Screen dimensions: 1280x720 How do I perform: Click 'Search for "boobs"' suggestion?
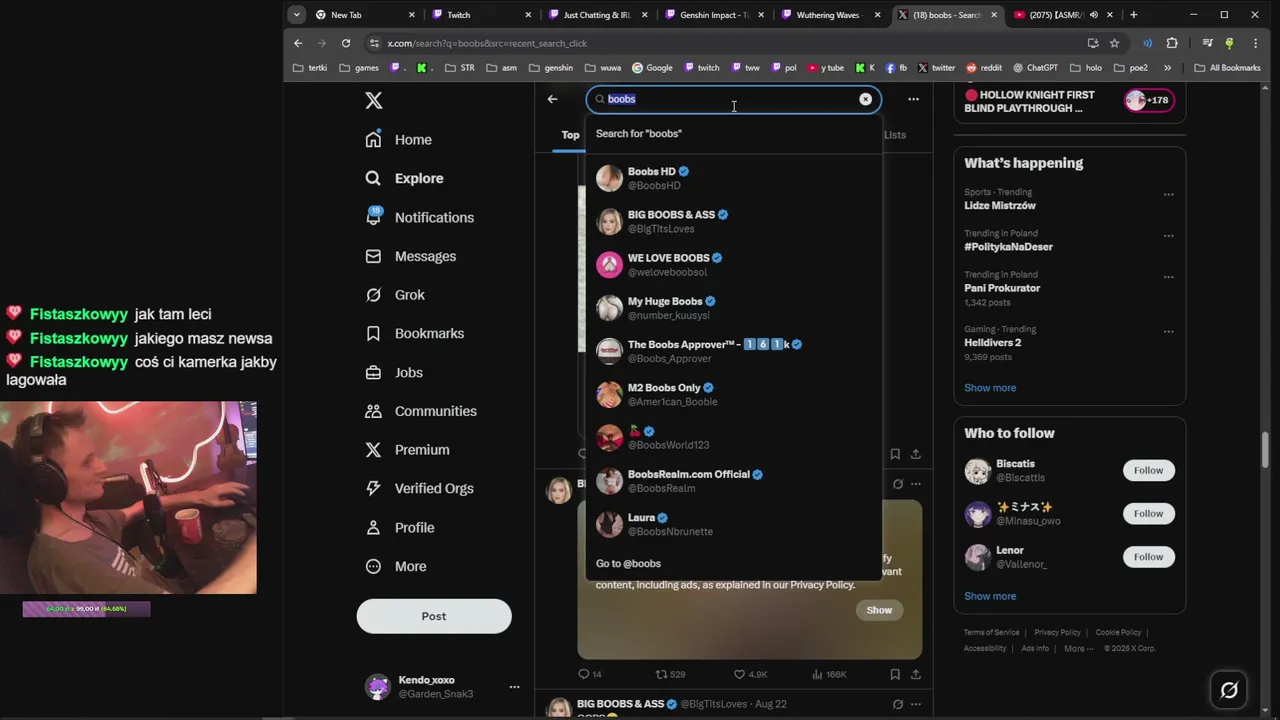[733, 133]
